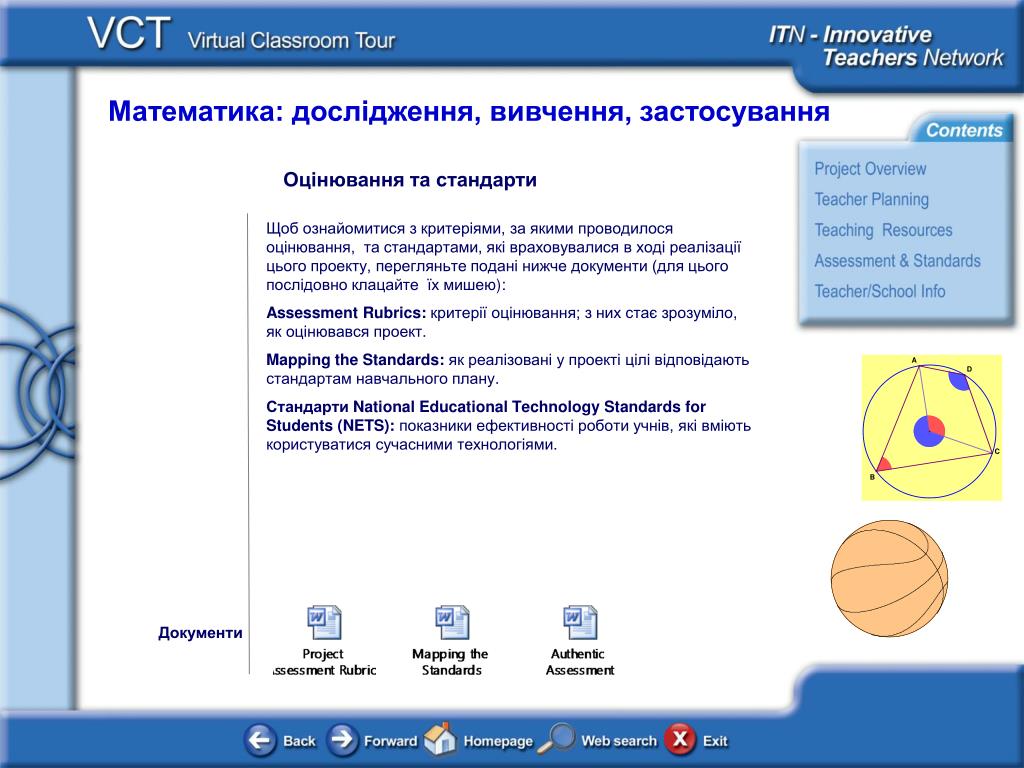Click the Forward text label

coord(391,741)
